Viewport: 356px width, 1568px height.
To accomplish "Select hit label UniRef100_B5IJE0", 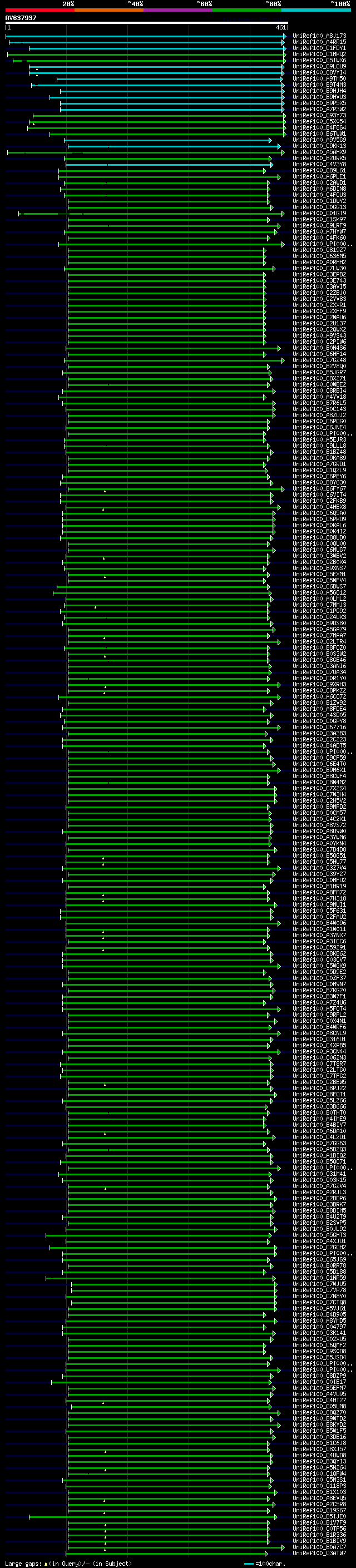I will click(319, 1516).
